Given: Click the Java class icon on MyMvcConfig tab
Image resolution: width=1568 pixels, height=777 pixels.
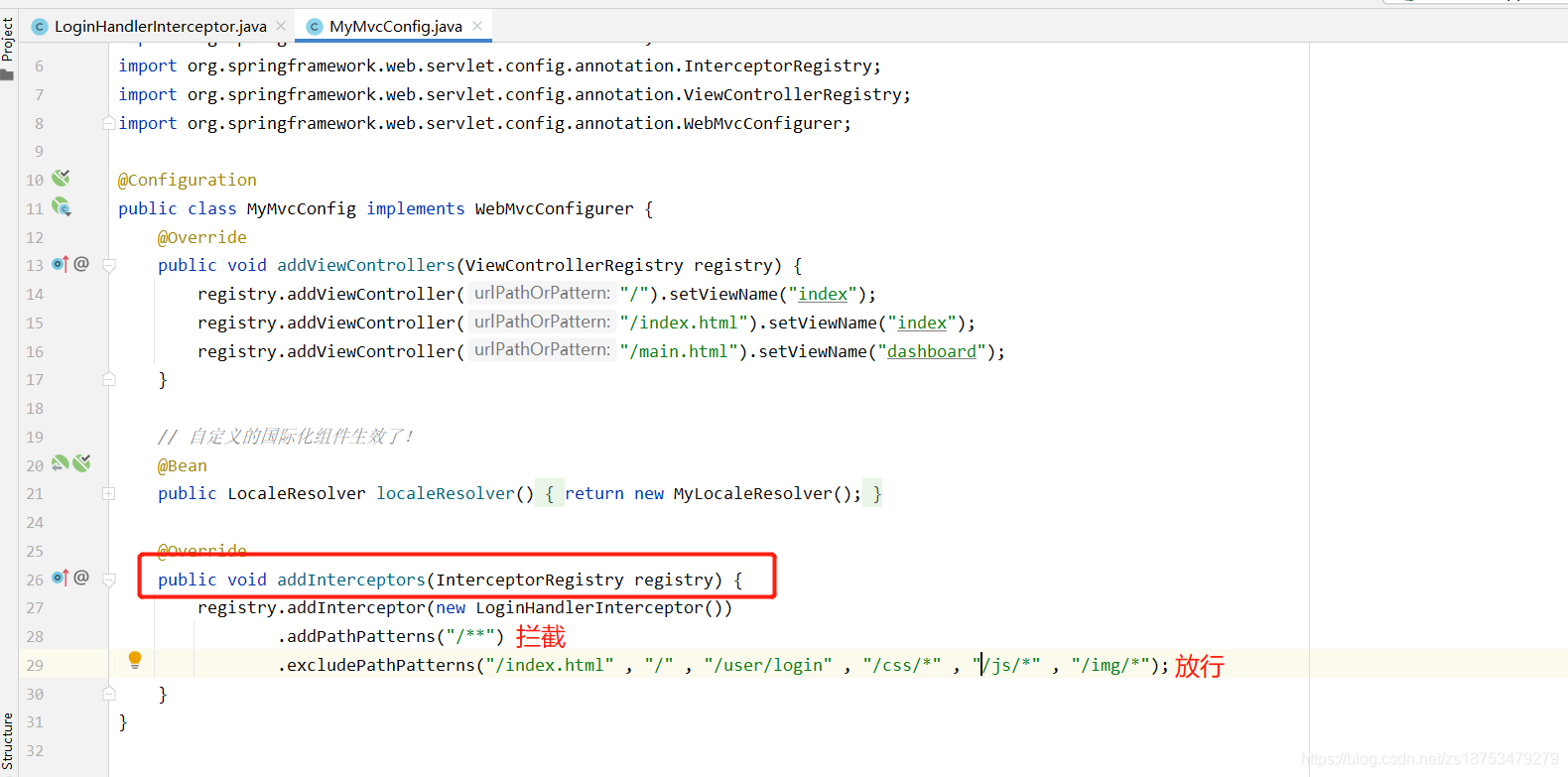Looking at the screenshot, I should (315, 27).
